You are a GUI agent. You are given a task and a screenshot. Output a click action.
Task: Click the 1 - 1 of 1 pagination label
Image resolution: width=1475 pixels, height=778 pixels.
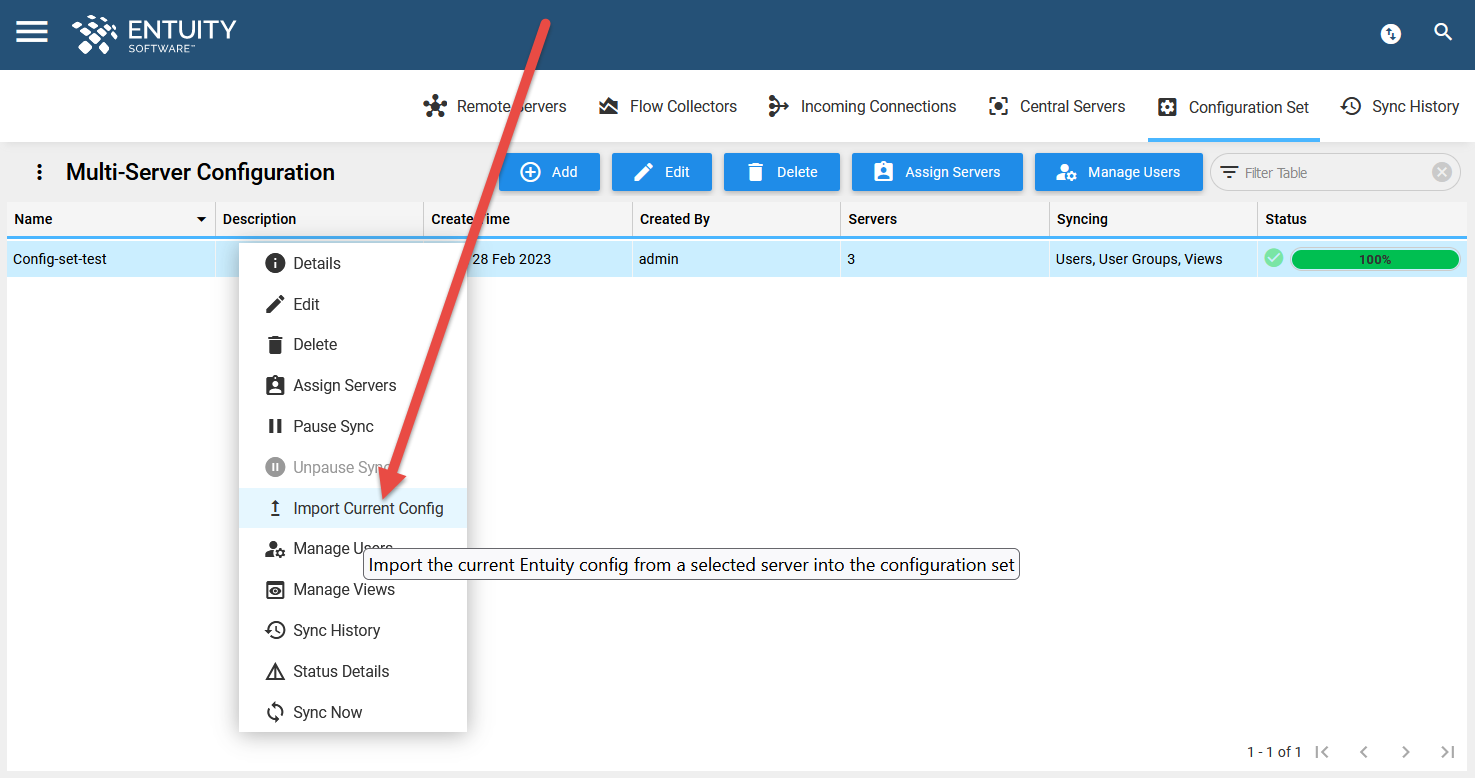[x=1274, y=752]
